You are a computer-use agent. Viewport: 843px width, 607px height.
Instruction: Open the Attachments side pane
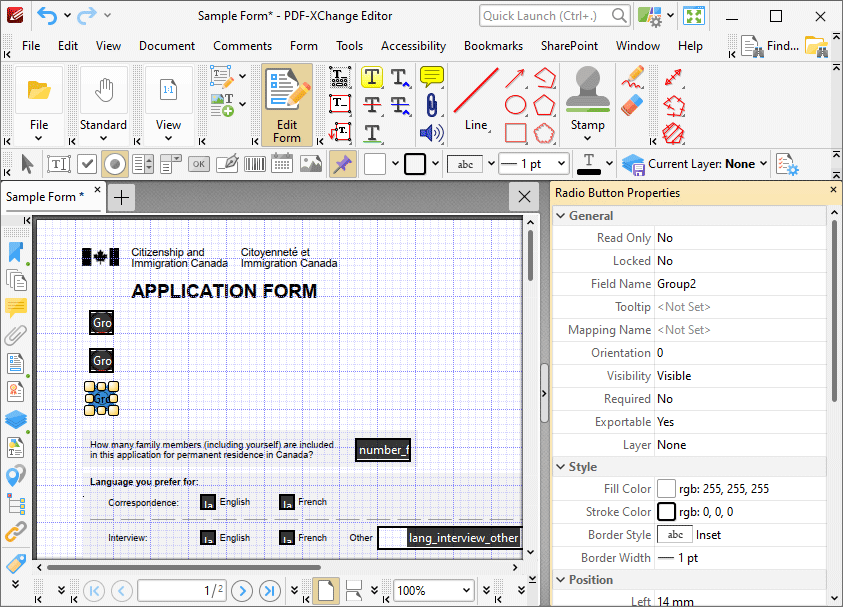(16, 335)
